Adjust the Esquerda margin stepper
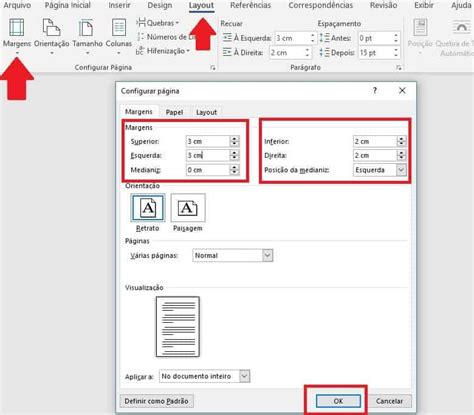Screen dimensions: 474x415 tap(234, 156)
